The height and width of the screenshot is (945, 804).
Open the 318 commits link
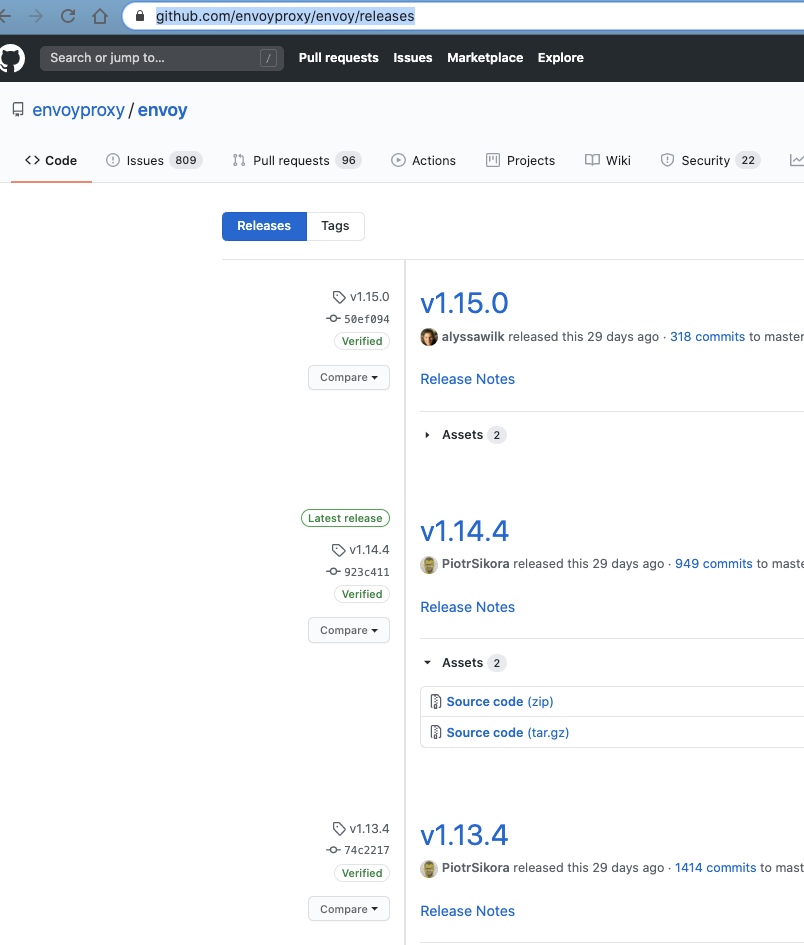pyautogui.click(x=708, y=337)
